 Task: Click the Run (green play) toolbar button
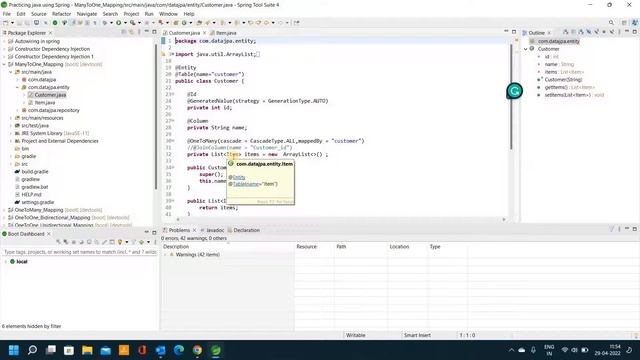pyautogui.click(x=118, y=23)
